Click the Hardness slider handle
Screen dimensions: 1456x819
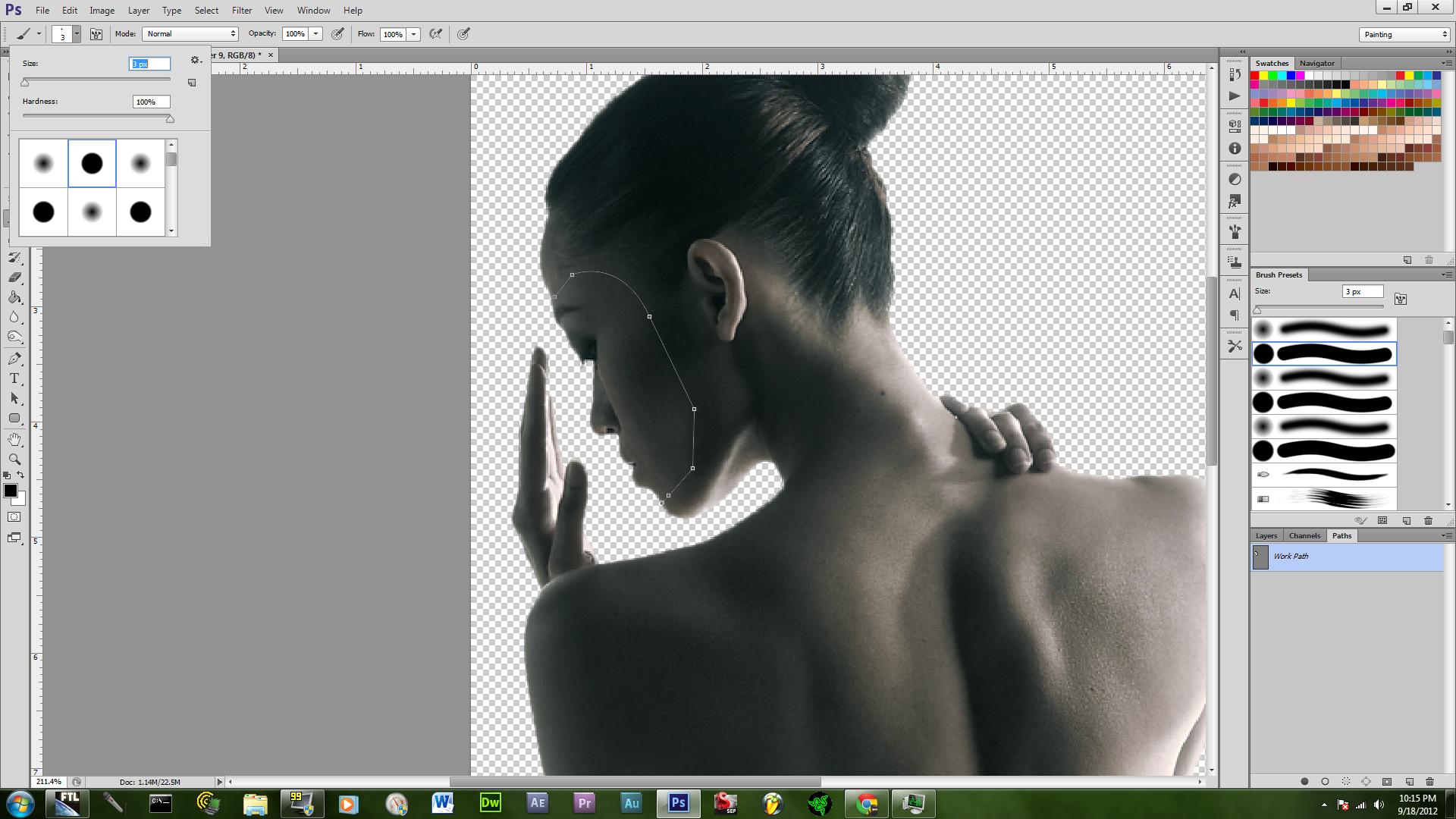(170, 119)
